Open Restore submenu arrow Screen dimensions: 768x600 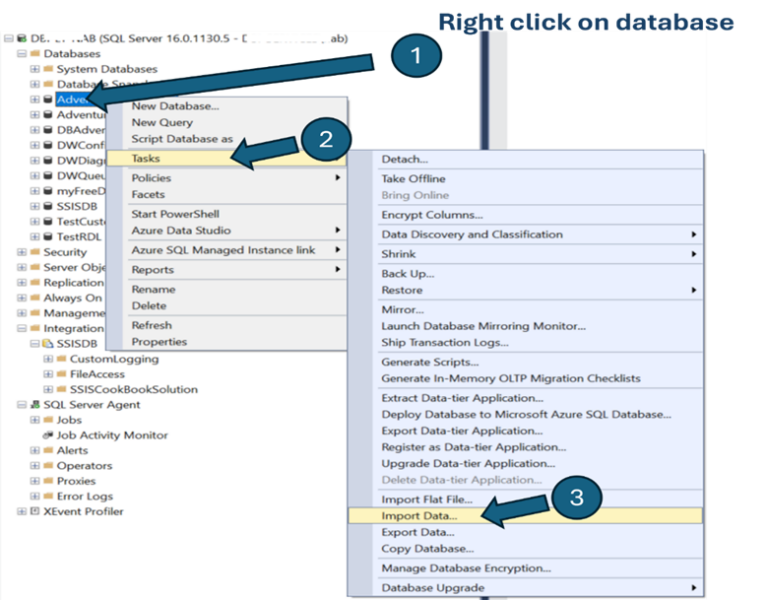pyautogui.click(x=694, y=290)
